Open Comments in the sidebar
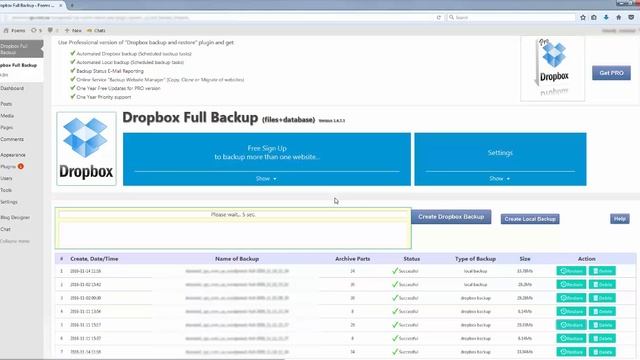 tap(12, 139)
